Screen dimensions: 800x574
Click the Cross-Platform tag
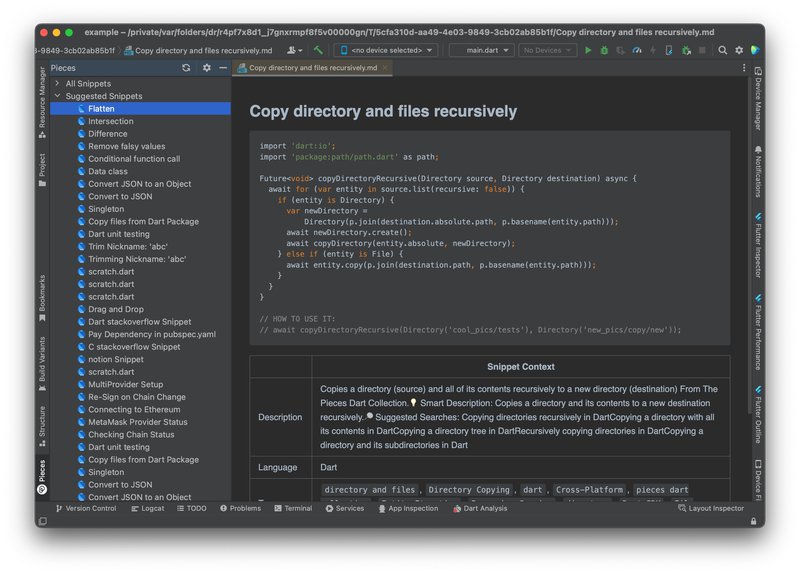click(x=589, y=490)
